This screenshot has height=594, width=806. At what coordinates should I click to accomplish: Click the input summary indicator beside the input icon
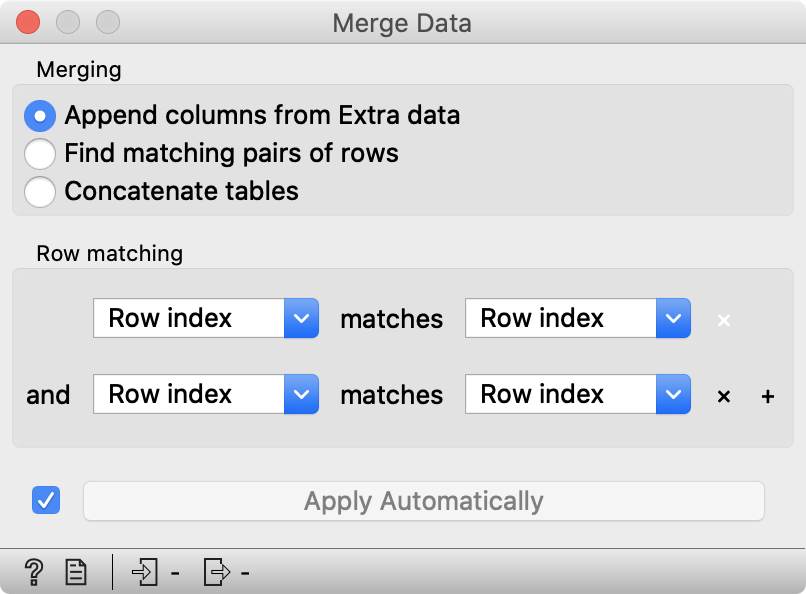175,574
